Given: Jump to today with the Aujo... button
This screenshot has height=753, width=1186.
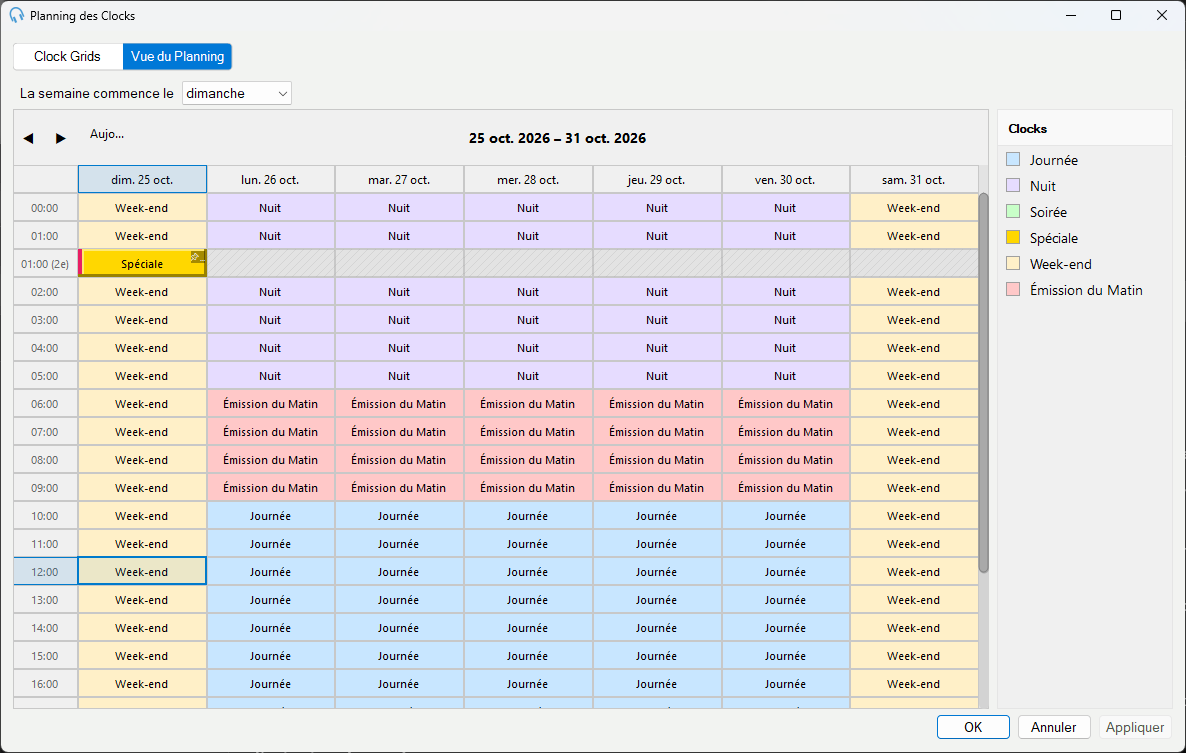Looking at the screenshot, I should (107, 134).
